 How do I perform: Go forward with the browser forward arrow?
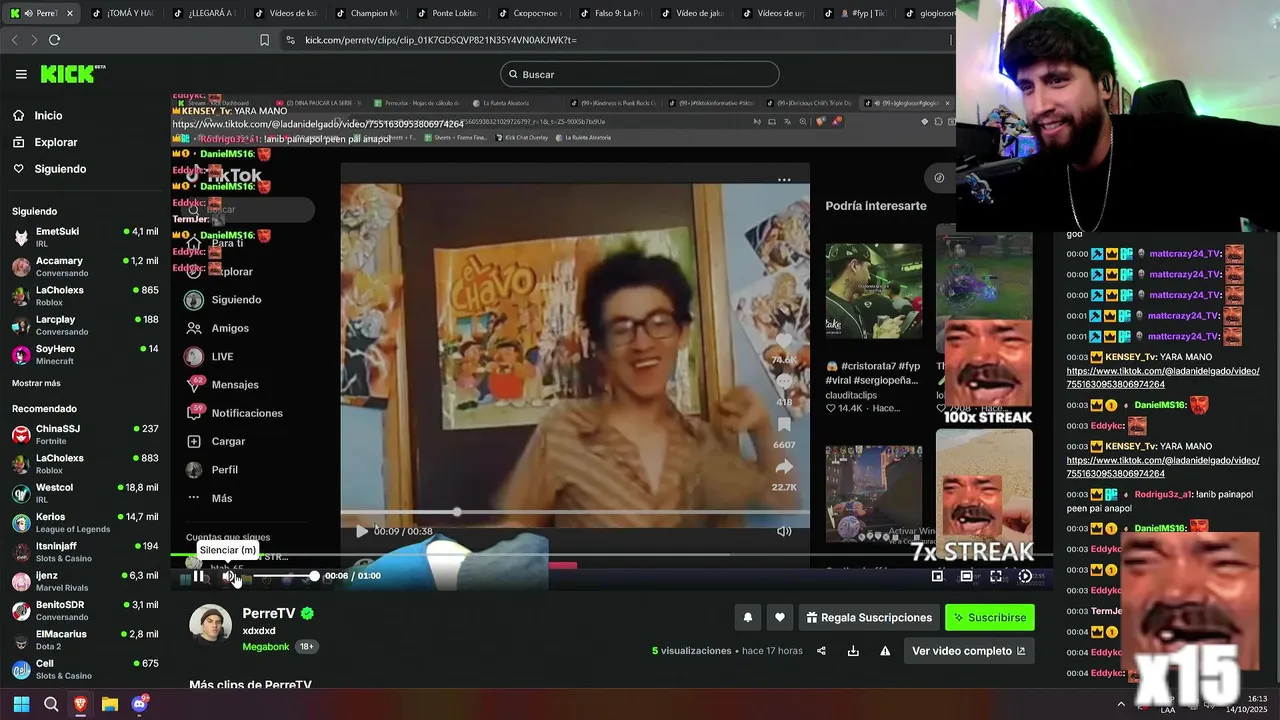click(34, 40)
